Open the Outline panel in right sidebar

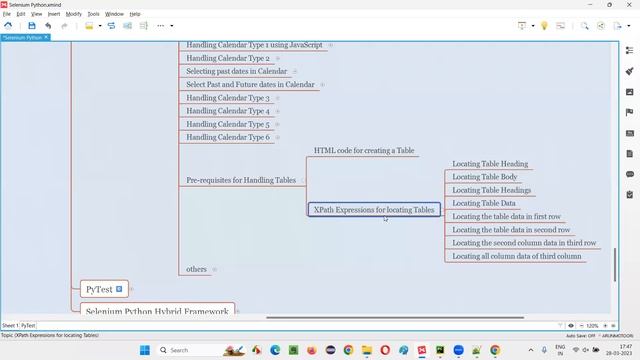629,50
